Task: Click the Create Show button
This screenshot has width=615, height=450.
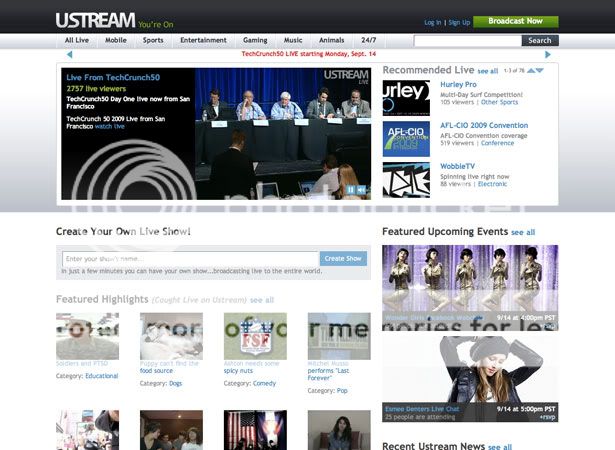Action: tap(343, 258)
